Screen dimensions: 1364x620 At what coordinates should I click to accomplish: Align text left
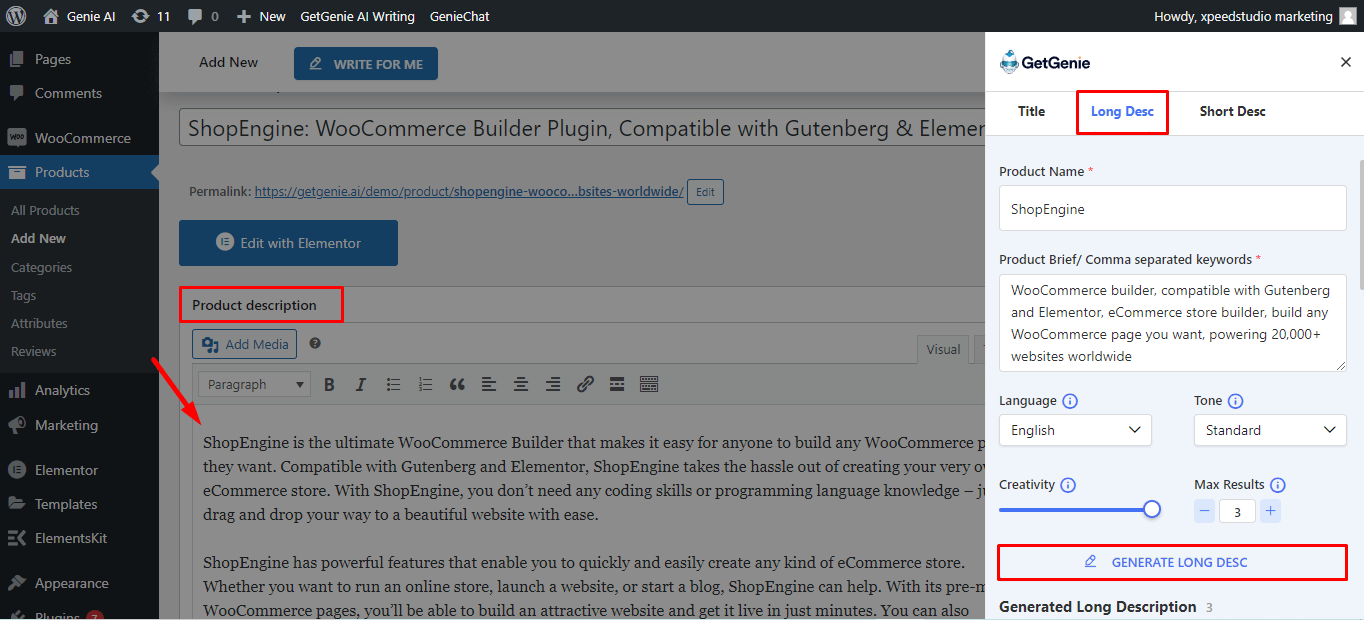click(489, 384)
